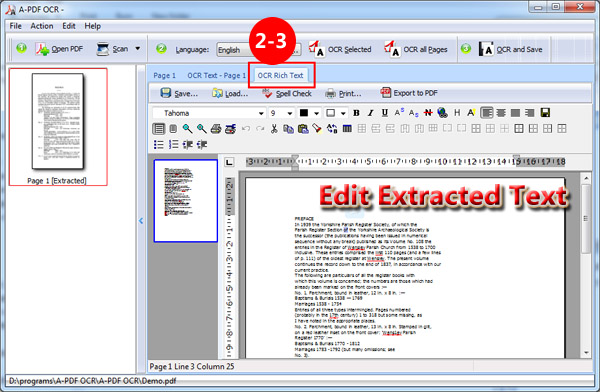Click the copy icon
This screenshot has width=600, height=392.
289,129
